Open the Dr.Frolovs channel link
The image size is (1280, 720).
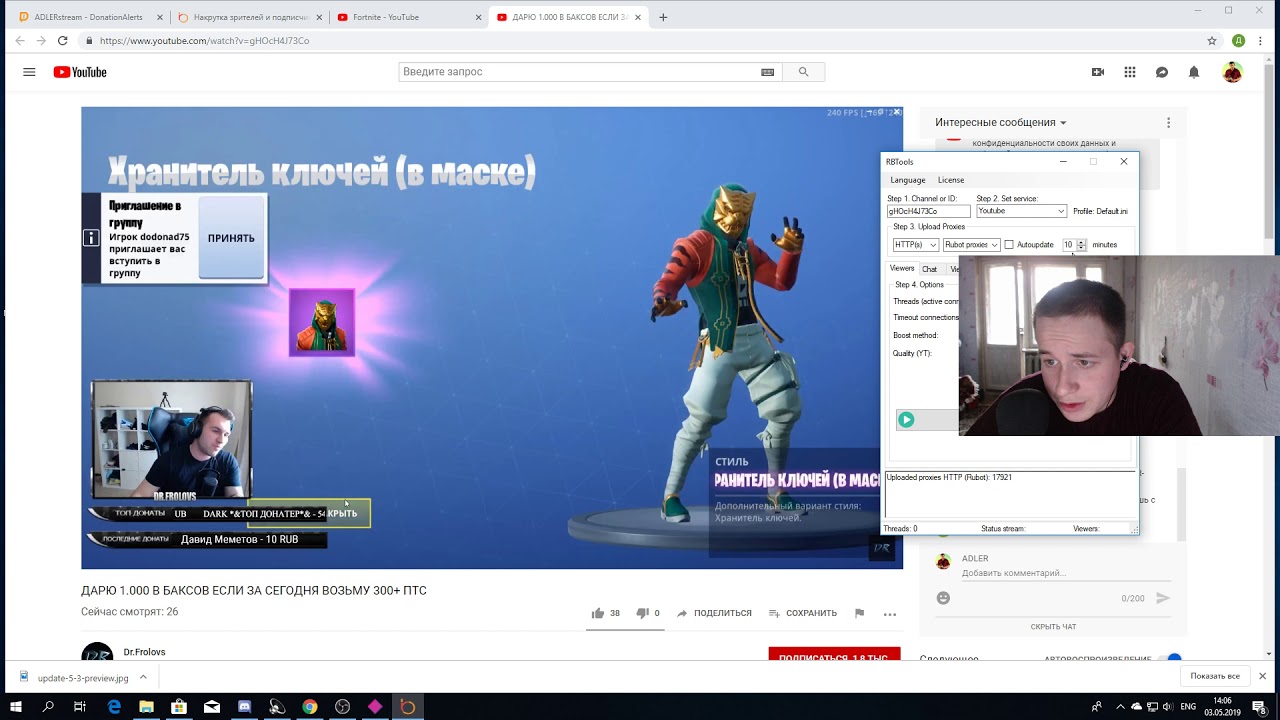(x=144, y=652)
